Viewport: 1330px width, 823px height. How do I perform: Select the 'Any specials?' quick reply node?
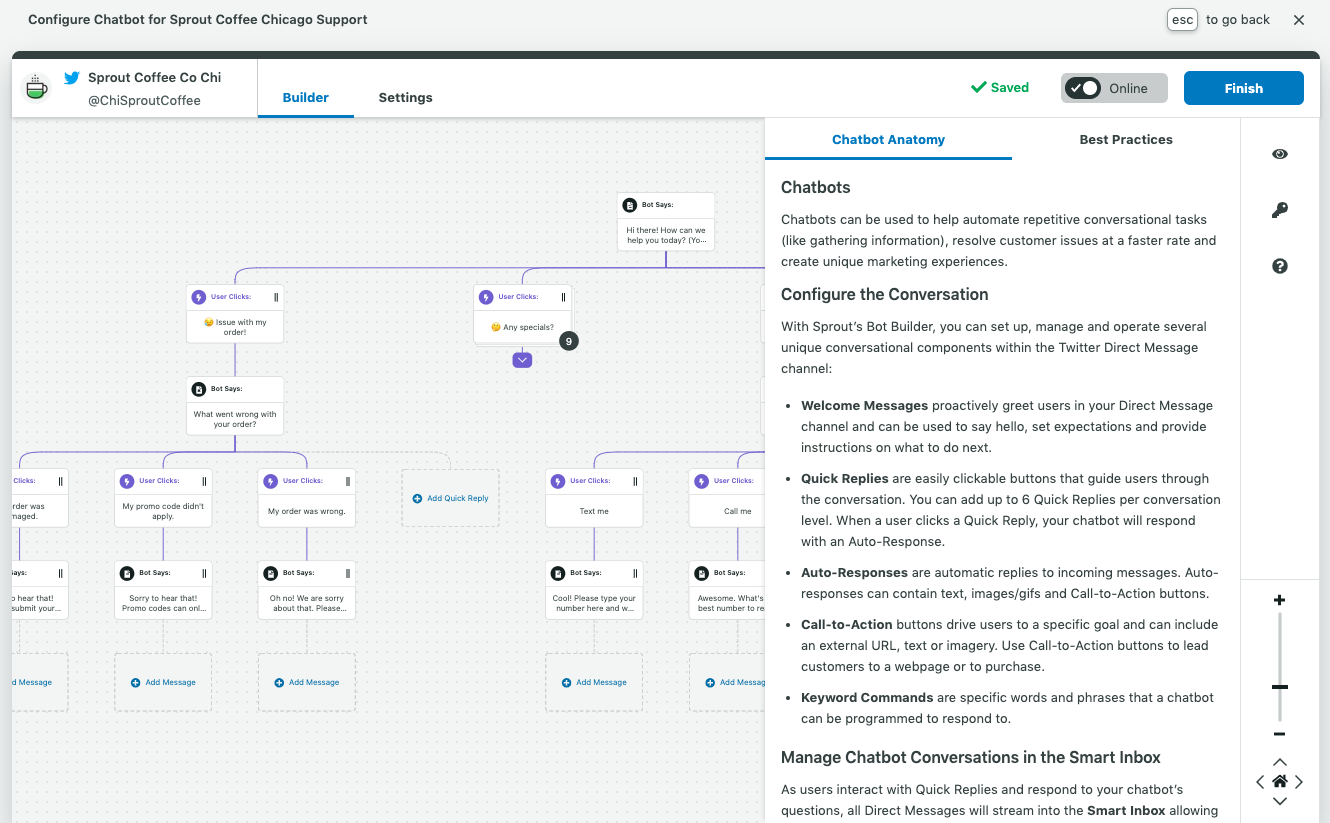522,314
